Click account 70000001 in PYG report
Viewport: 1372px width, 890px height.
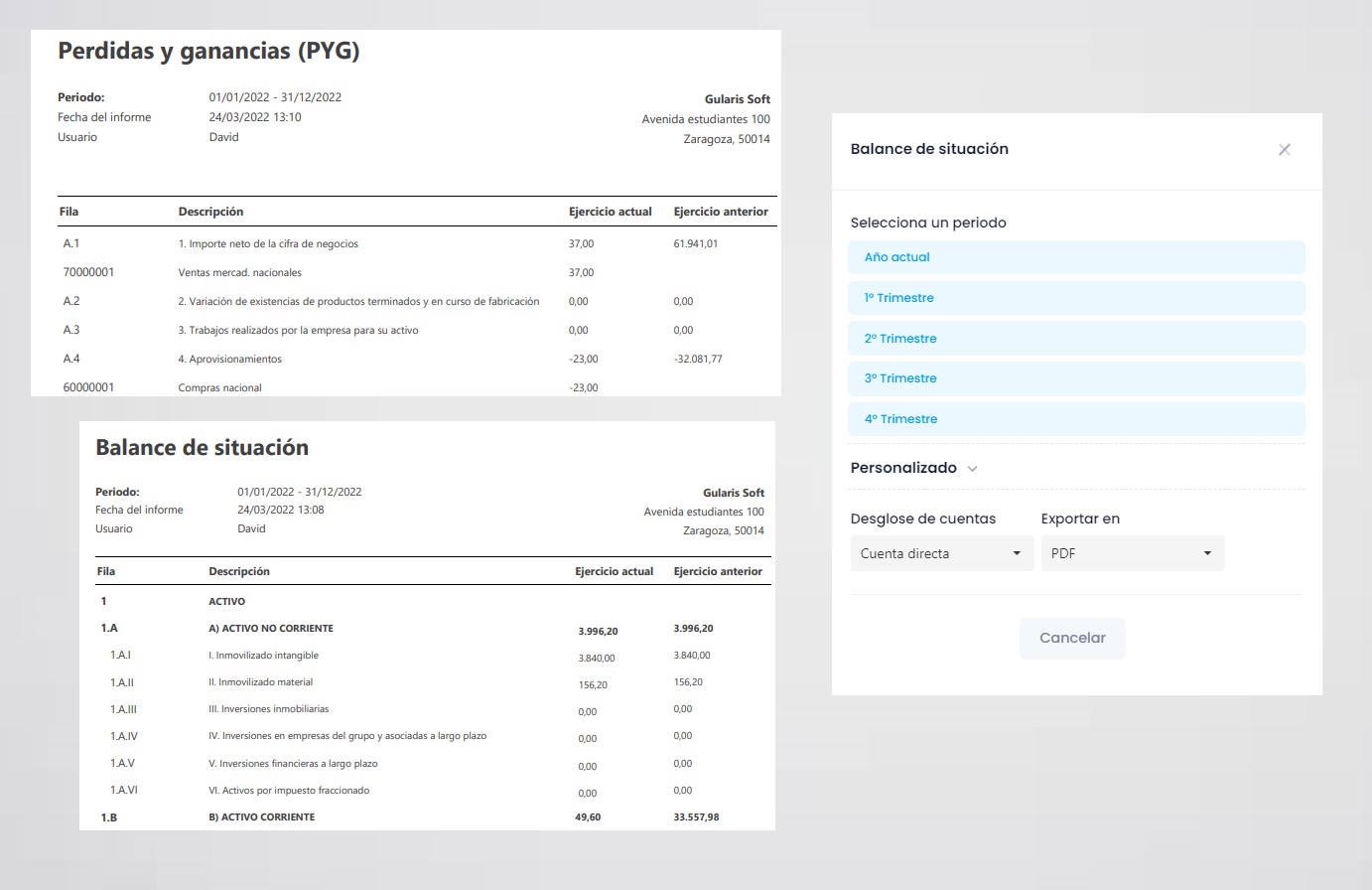[88, 272]
